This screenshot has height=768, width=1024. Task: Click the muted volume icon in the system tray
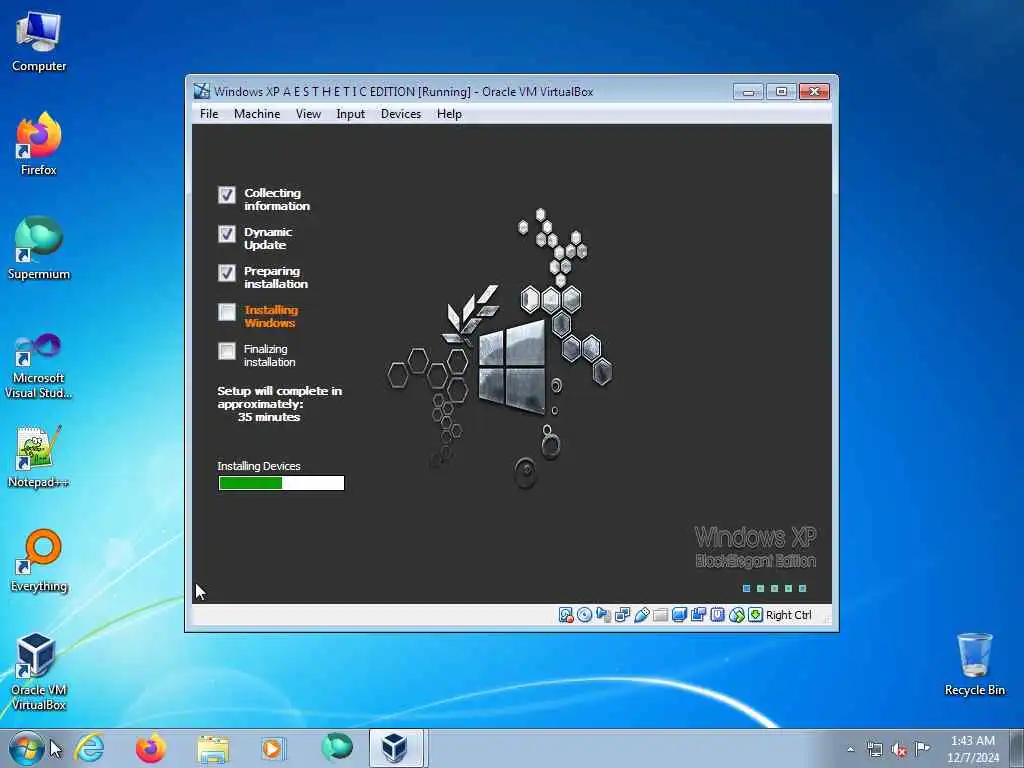pos(899,750)
